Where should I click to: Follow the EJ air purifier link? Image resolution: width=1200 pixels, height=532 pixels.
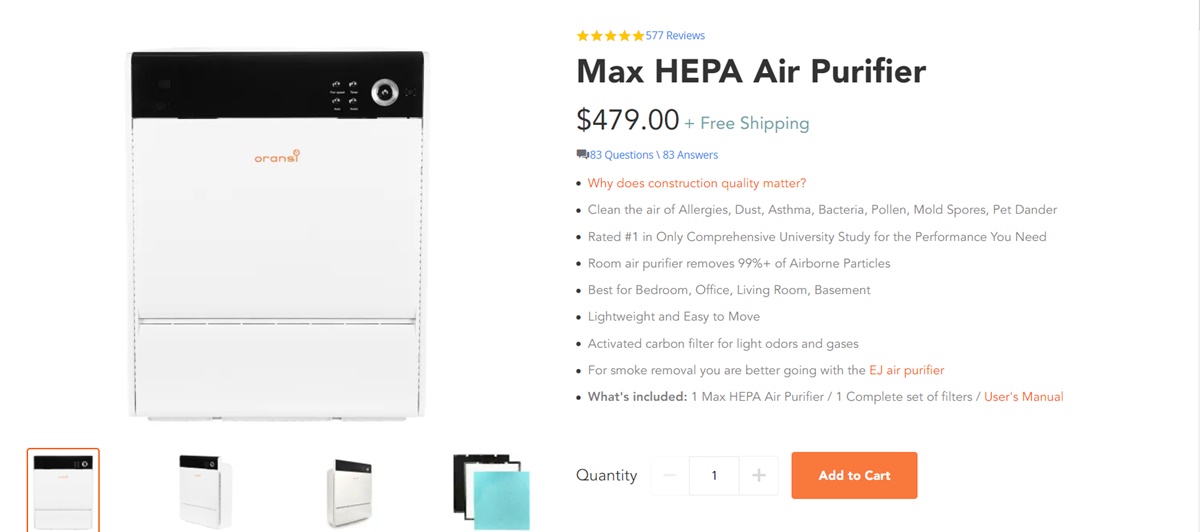[906, 370]
